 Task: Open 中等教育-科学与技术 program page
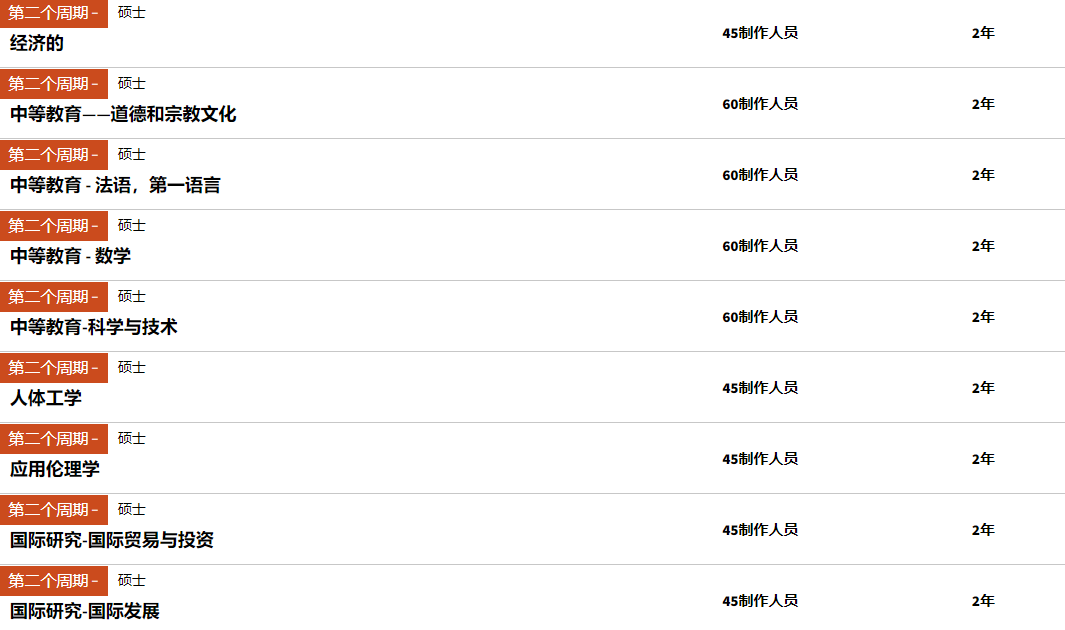[x=94, y=327]
